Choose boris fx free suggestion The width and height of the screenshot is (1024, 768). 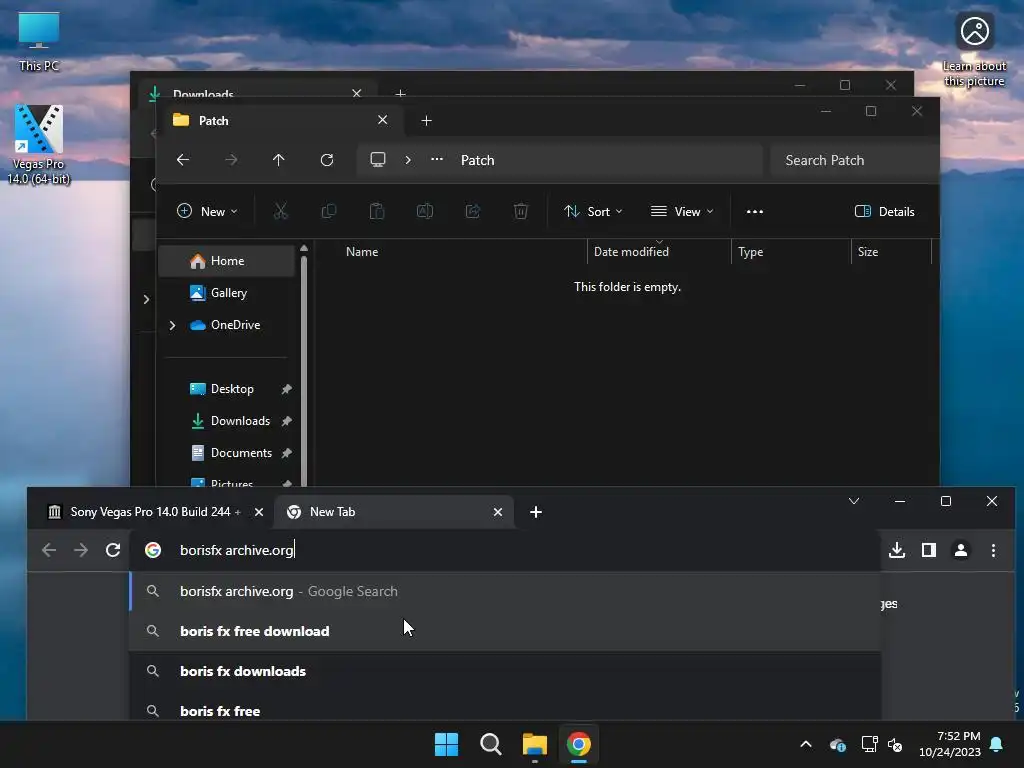[505, 709]
